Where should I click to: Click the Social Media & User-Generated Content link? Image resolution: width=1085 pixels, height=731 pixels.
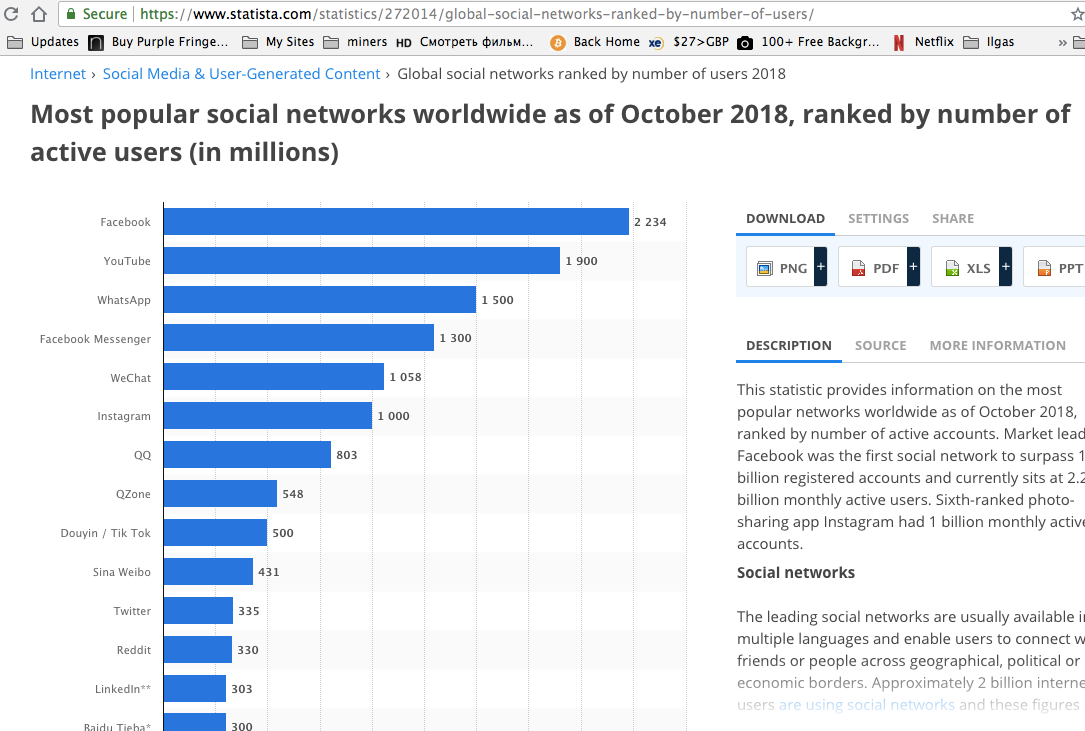point(241,73)
